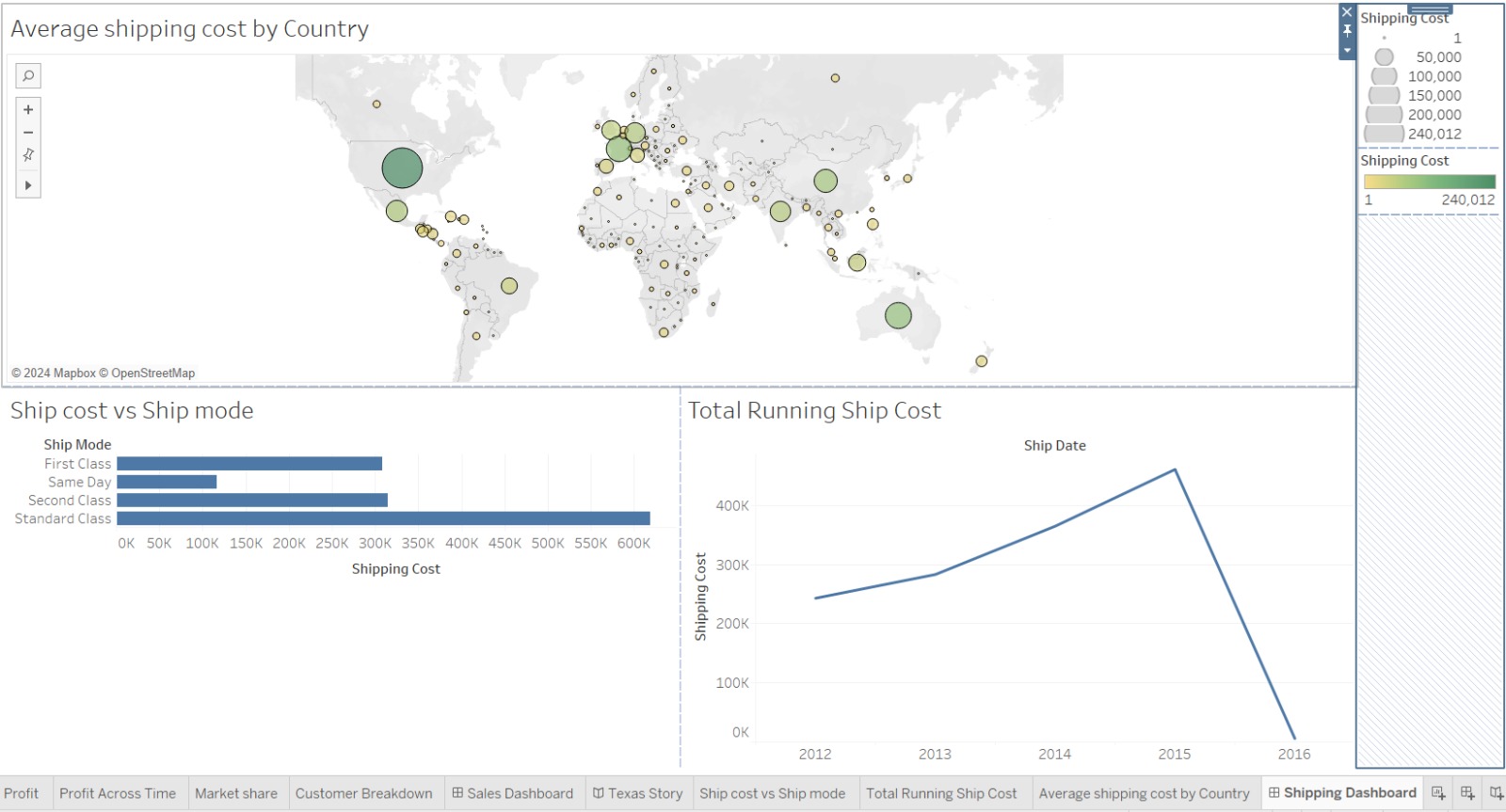Reset map with the pin icon
1506x812 pixels.
click(28, 155)
